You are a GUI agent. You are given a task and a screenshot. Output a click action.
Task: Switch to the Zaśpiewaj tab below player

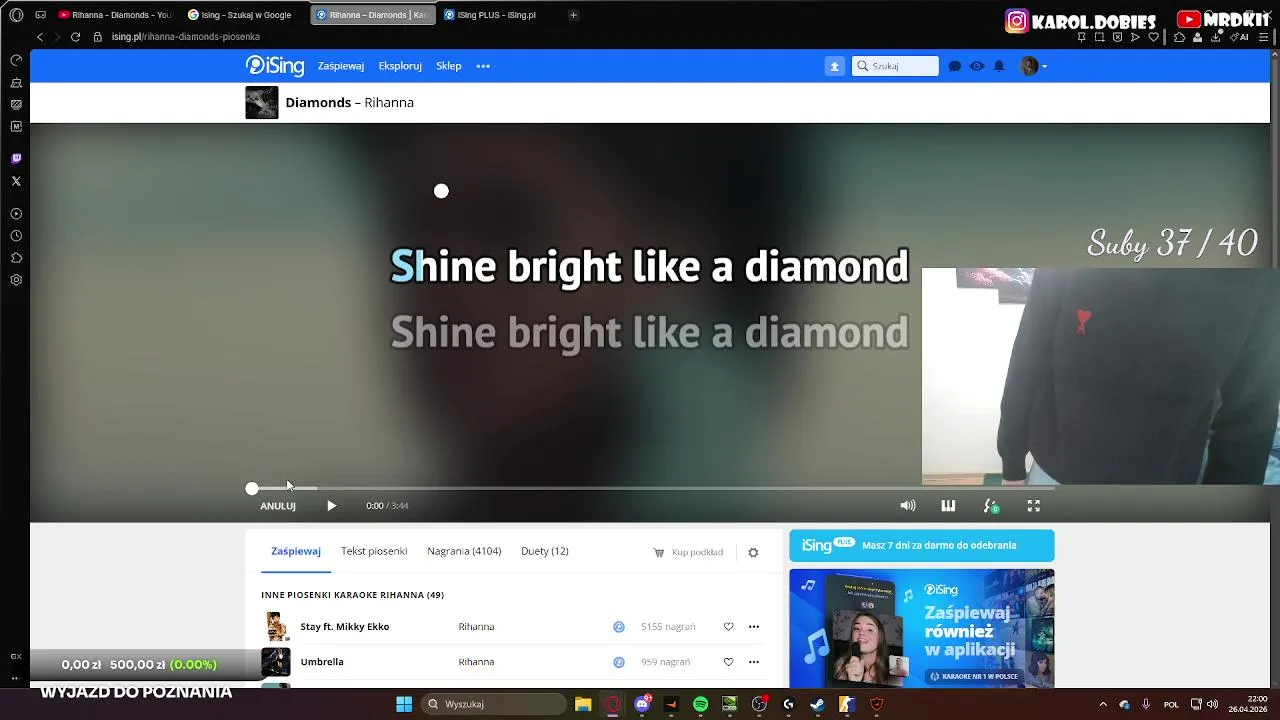296,551
